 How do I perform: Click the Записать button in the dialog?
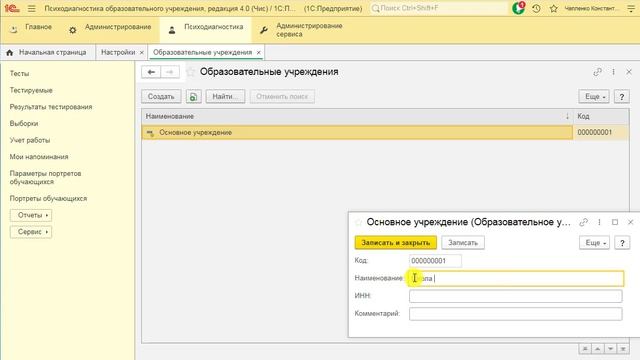point(463,243)
